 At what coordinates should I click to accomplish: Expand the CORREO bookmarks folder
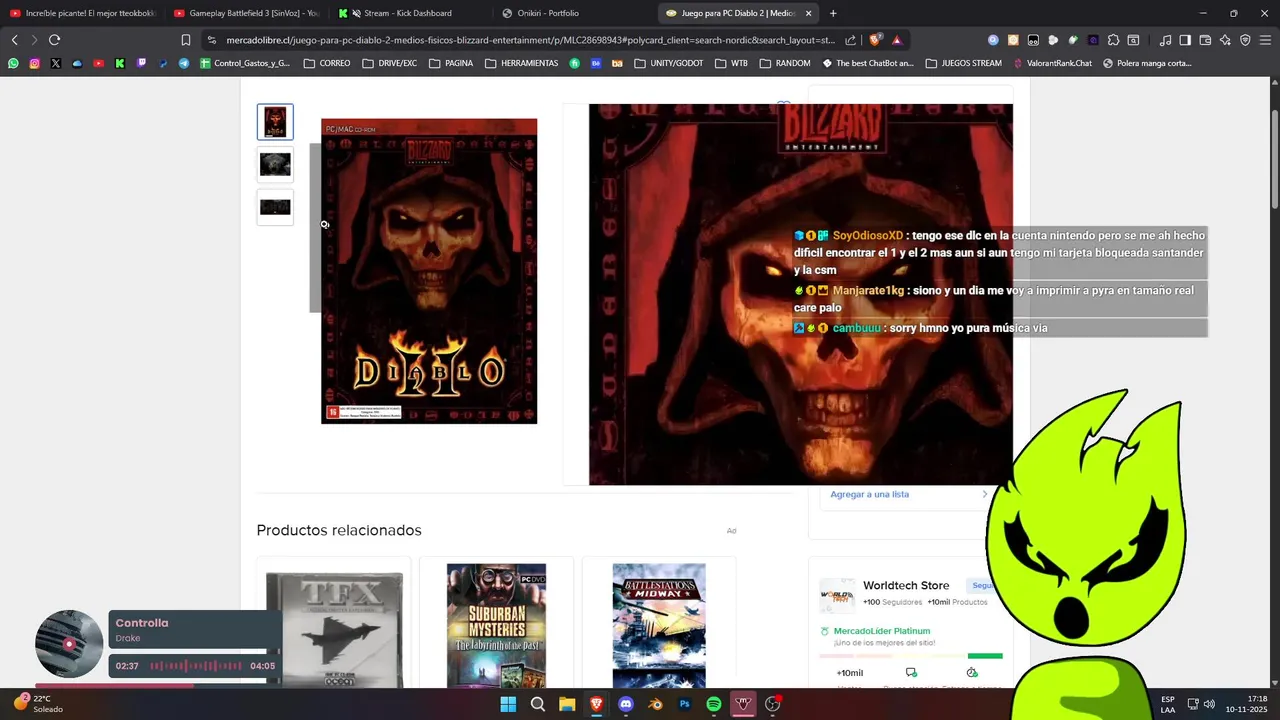327,63
